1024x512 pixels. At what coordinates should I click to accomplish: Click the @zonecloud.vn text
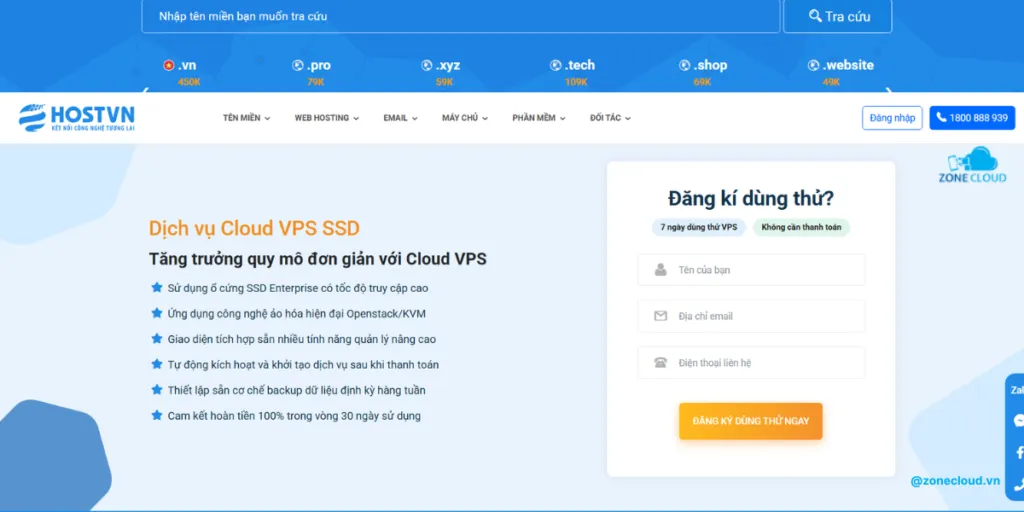click(955, 480)
